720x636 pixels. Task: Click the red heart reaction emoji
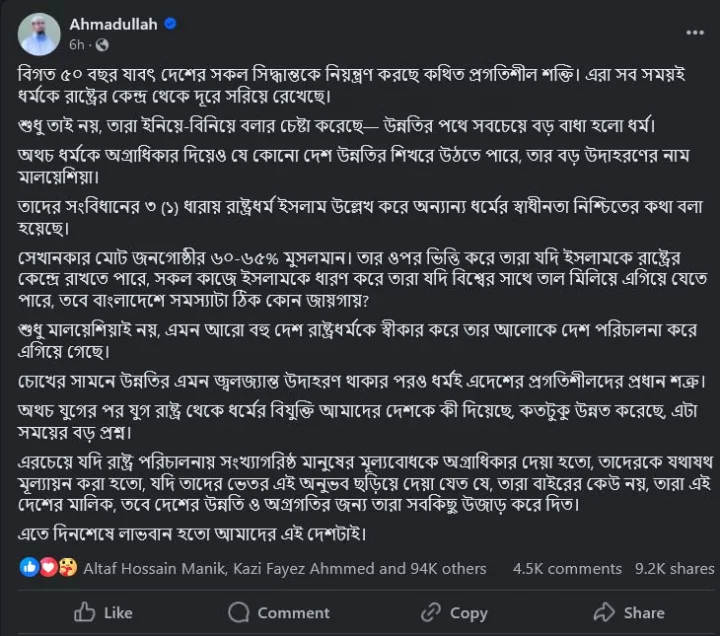[47, 567]
